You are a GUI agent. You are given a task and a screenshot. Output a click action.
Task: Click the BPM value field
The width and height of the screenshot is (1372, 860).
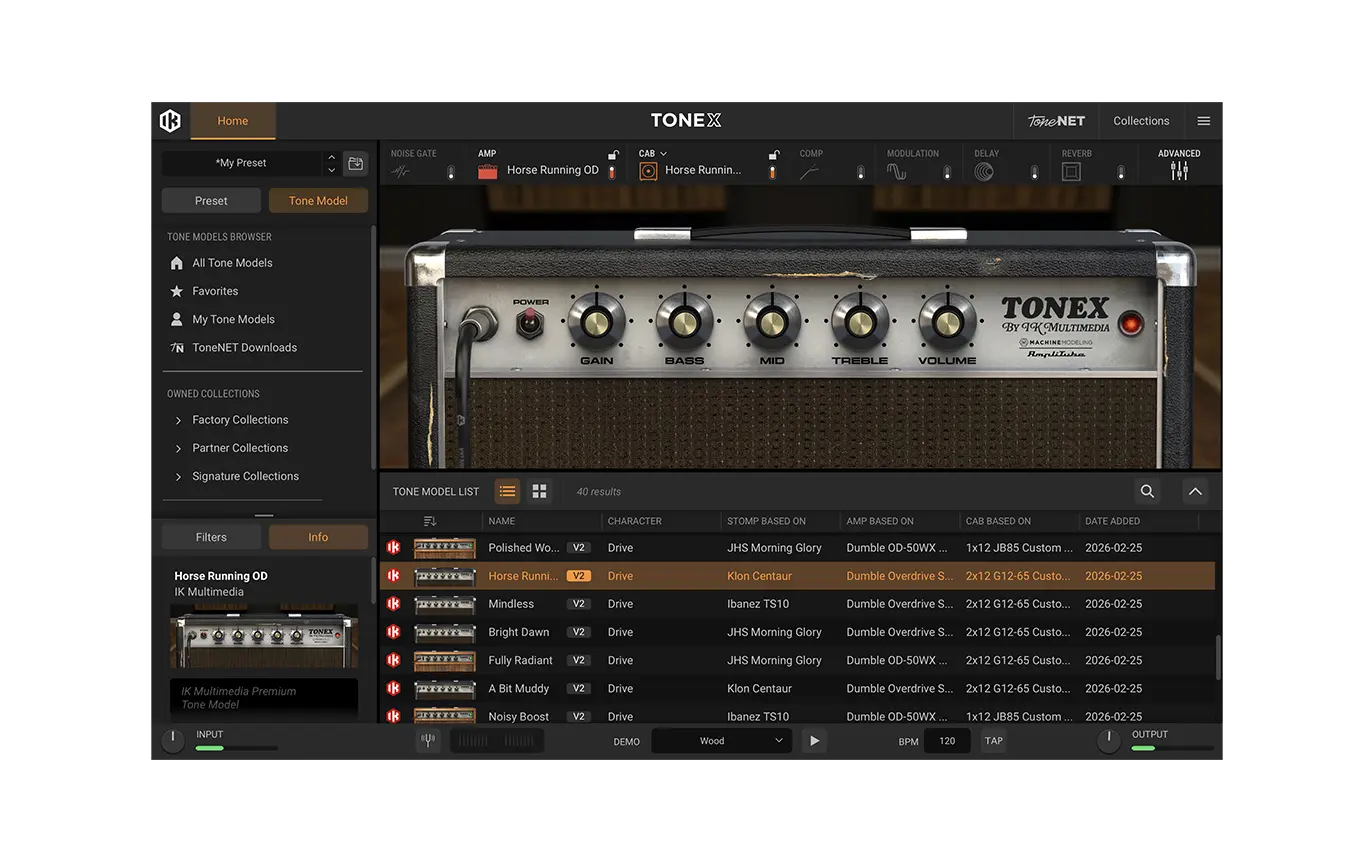(947, 741)
